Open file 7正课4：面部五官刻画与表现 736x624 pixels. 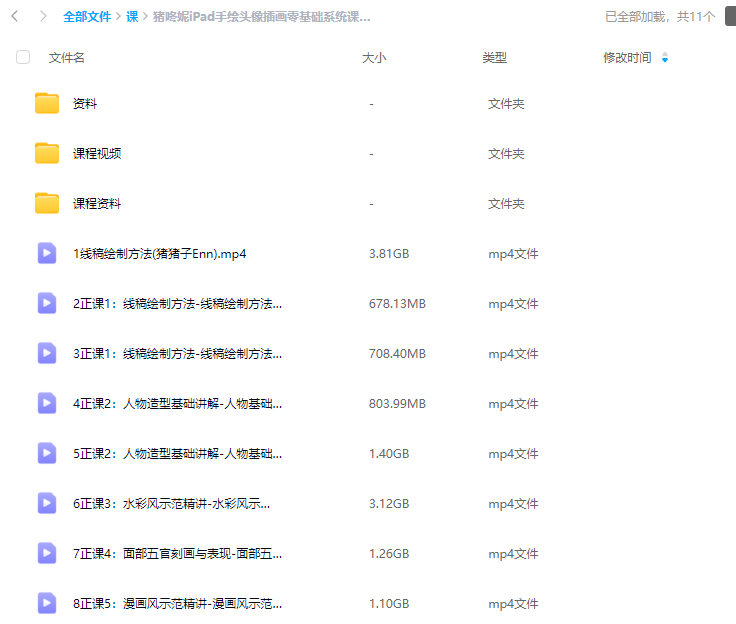pos(177,554)
